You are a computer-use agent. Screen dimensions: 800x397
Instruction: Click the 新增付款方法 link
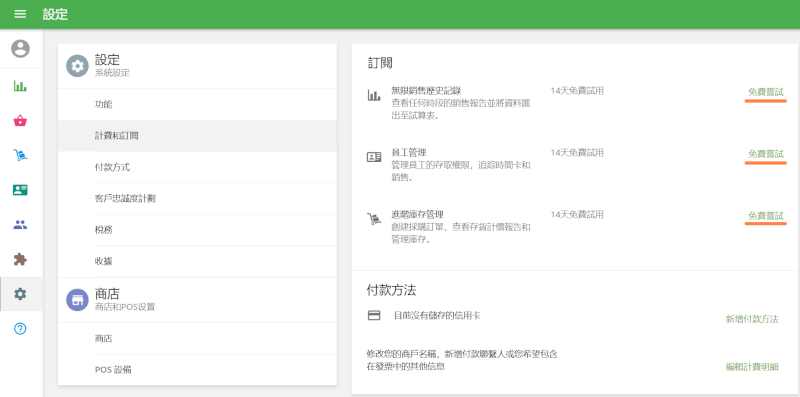pyautogui.click(x=752, y=319)
